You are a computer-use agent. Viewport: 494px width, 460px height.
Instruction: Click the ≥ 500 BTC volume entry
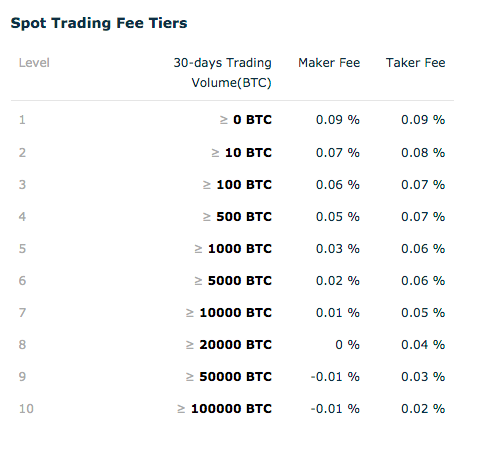click(237, 217)
